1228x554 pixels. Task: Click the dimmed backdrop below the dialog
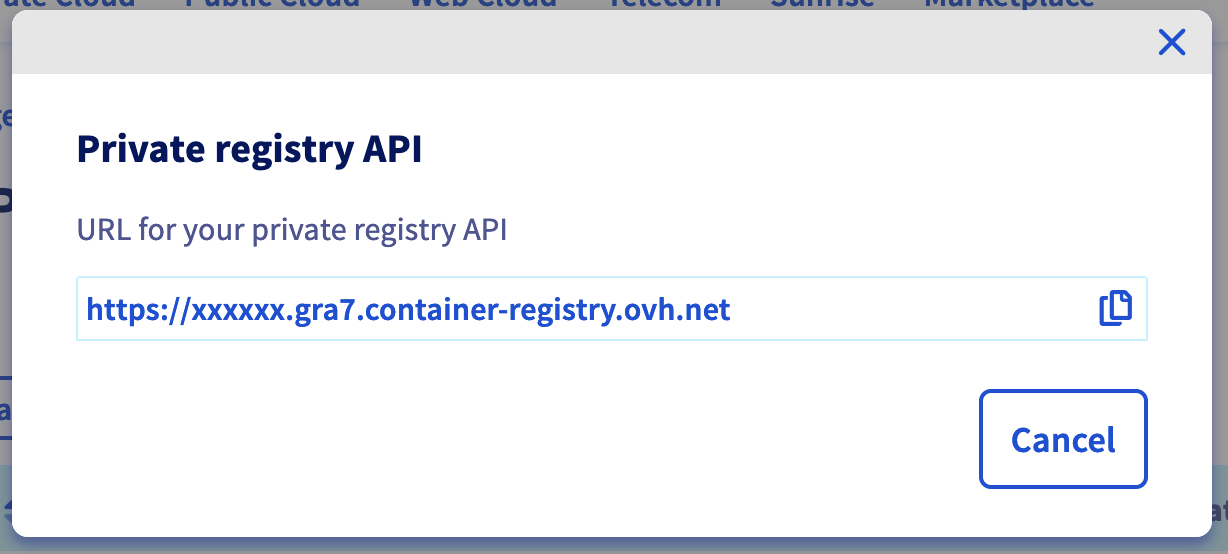pyautogui.click(x=600, y=546)
